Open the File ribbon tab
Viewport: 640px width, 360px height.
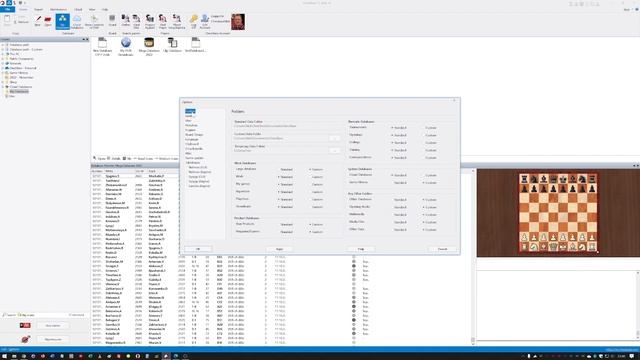click(7, 9)
